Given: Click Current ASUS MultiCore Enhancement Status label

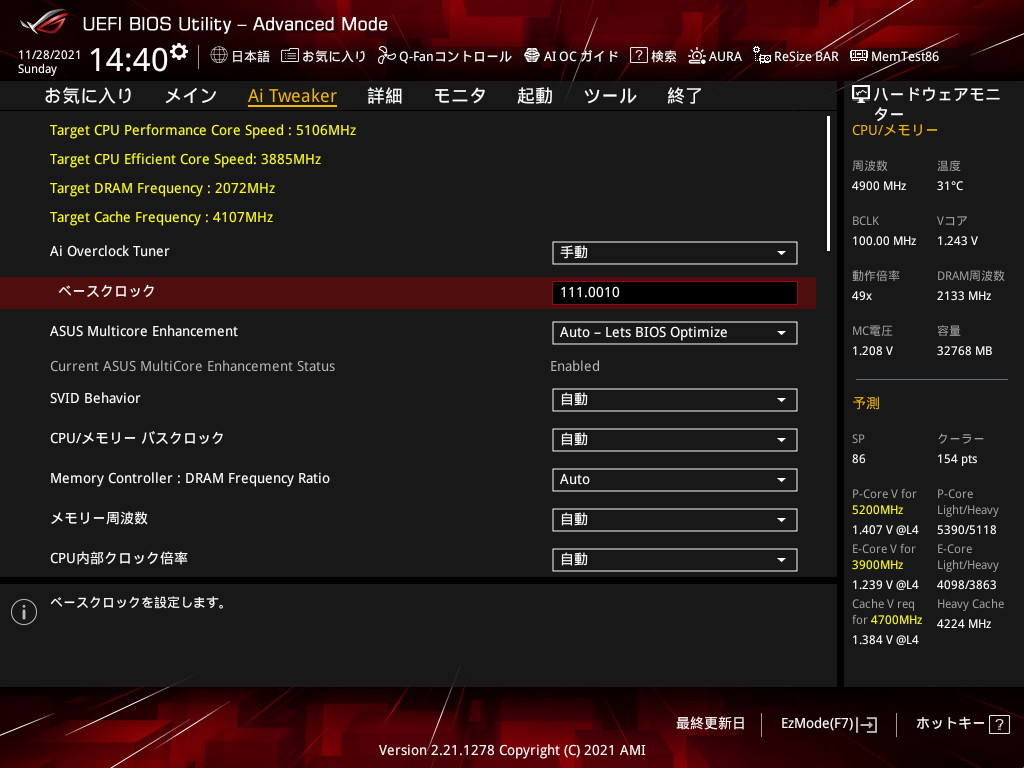Looking at the screenshot, I should 193,366.
